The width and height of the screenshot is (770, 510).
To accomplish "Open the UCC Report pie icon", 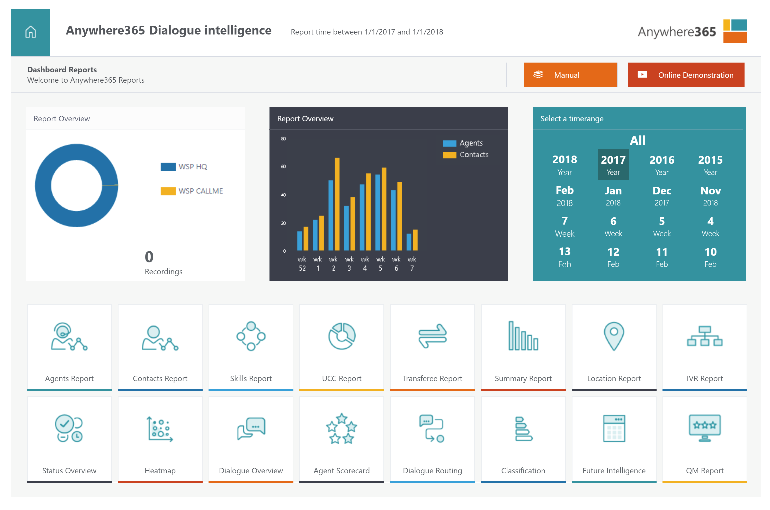I will [x=342, y=337].
